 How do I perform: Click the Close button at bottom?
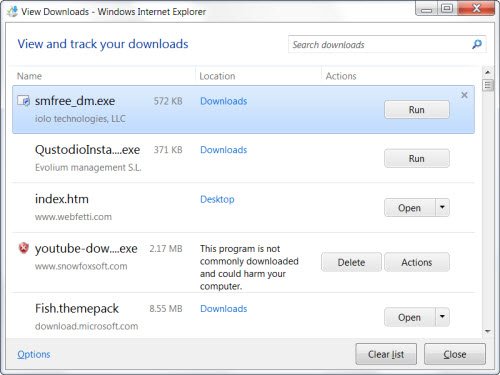click(x=455, y=354)
